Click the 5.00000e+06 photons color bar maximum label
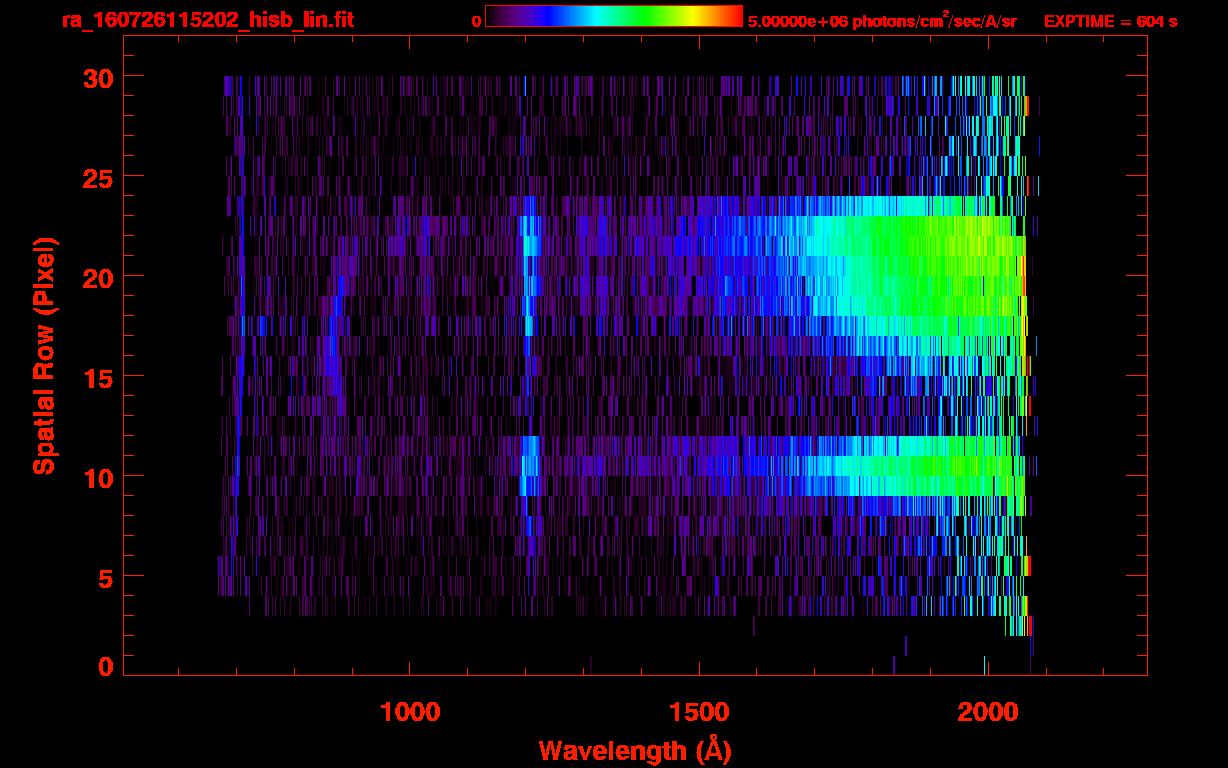 [x=882, y=21]
